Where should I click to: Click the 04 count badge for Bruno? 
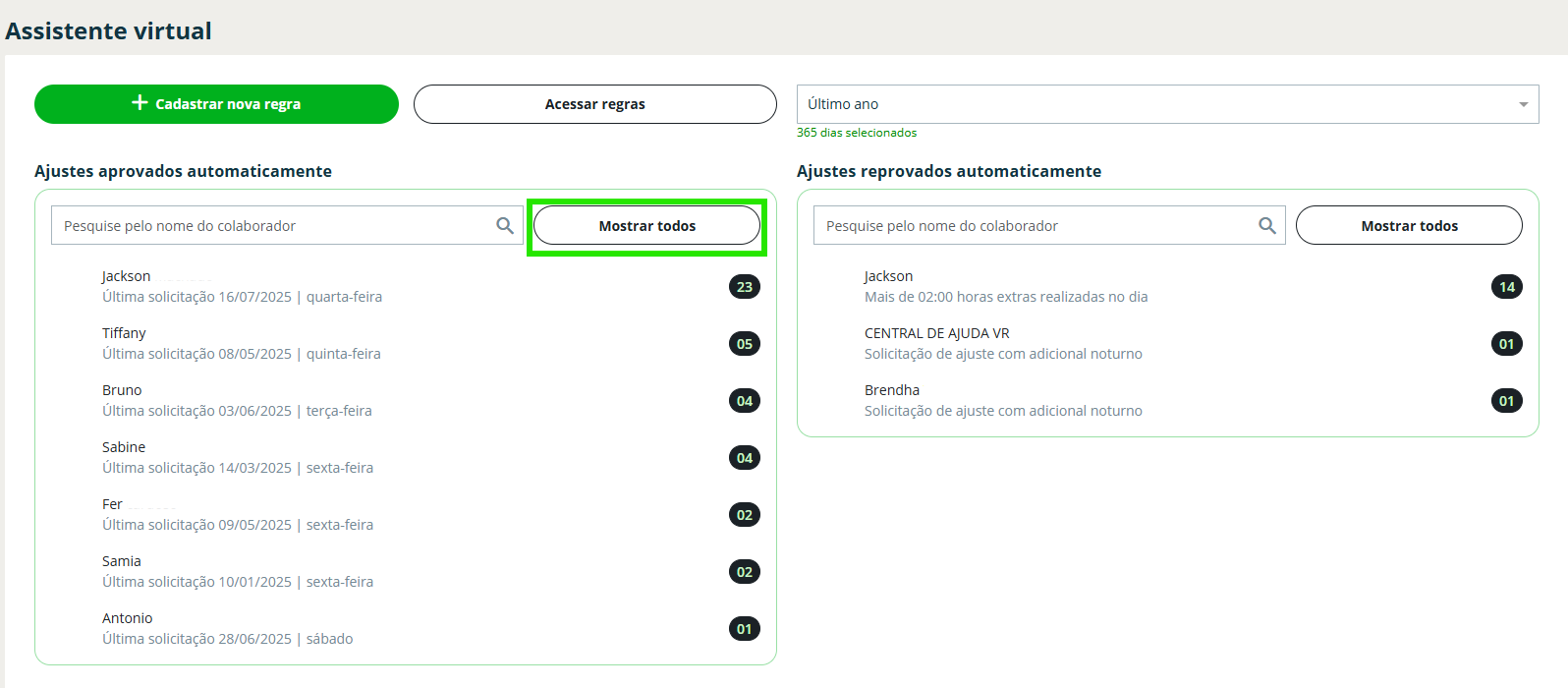745,401
